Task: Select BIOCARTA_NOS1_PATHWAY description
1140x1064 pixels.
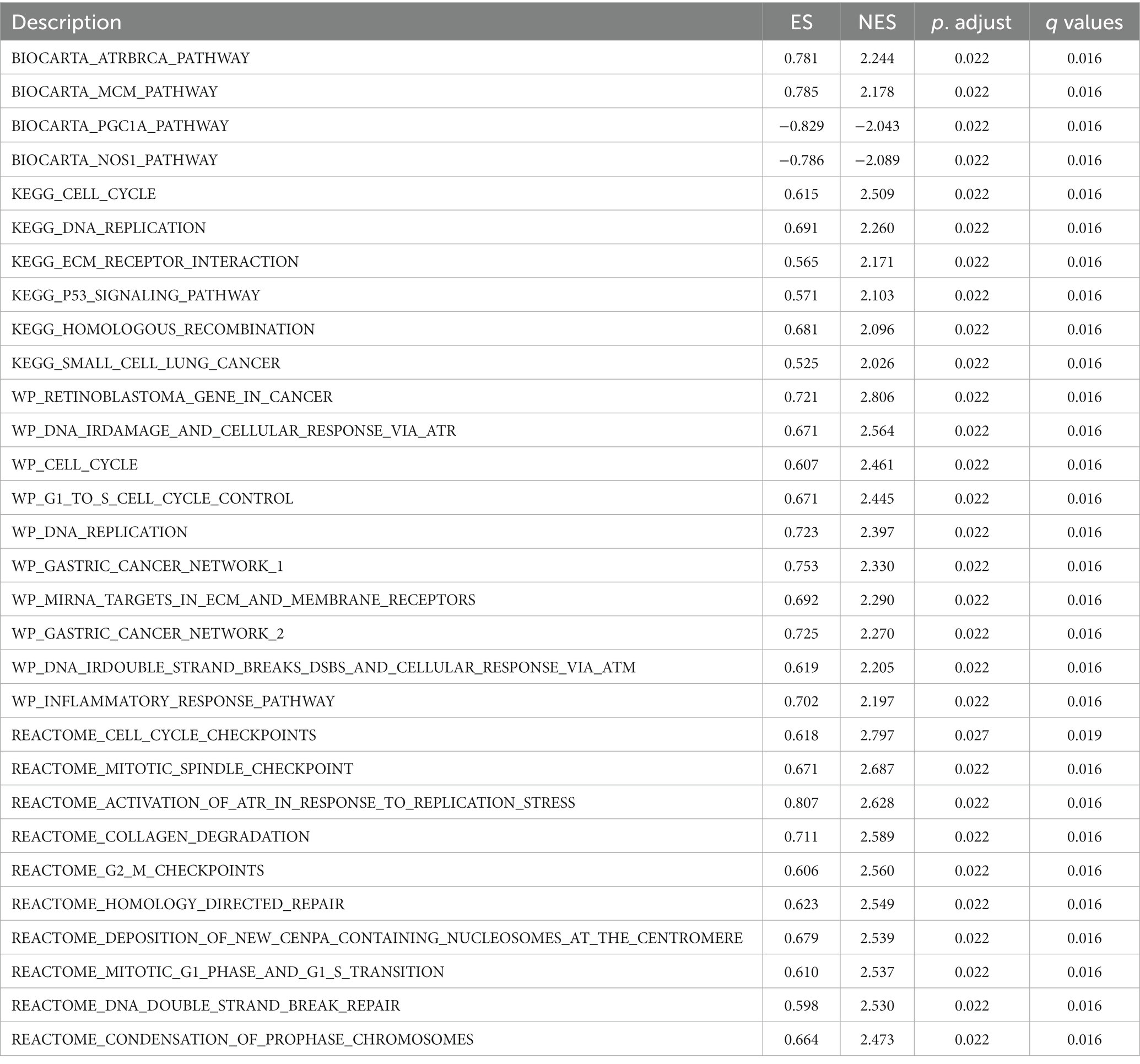Action: [115, 160]
